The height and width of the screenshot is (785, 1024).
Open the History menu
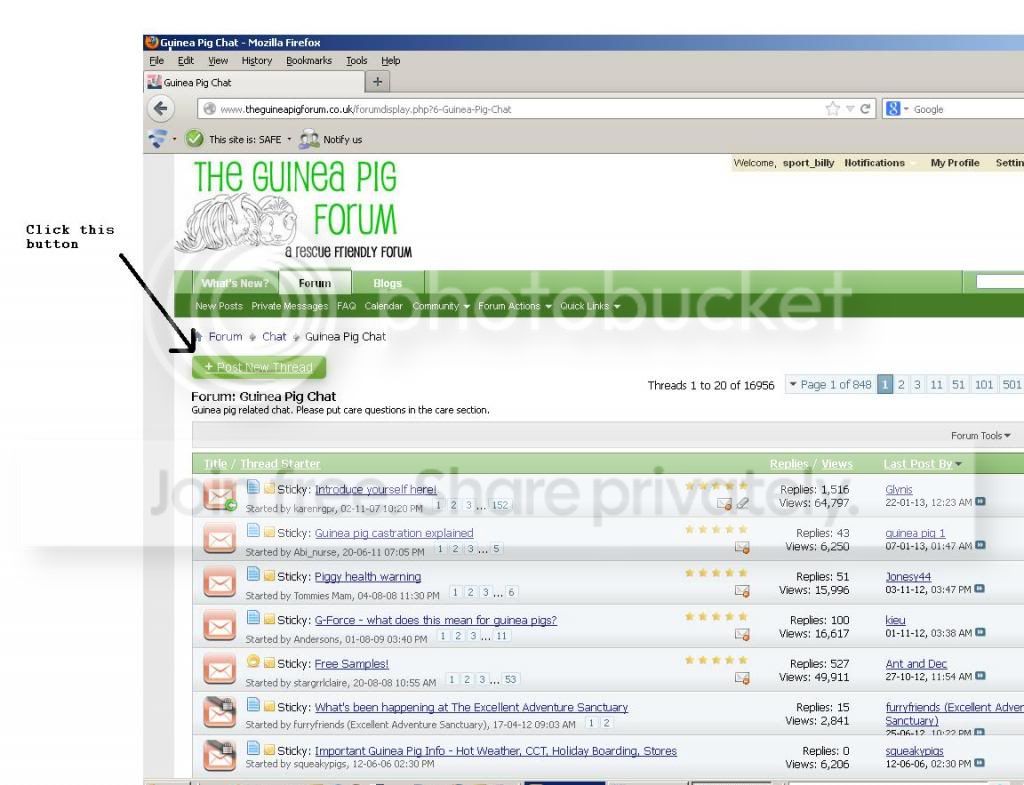click(x=256, y=61)
